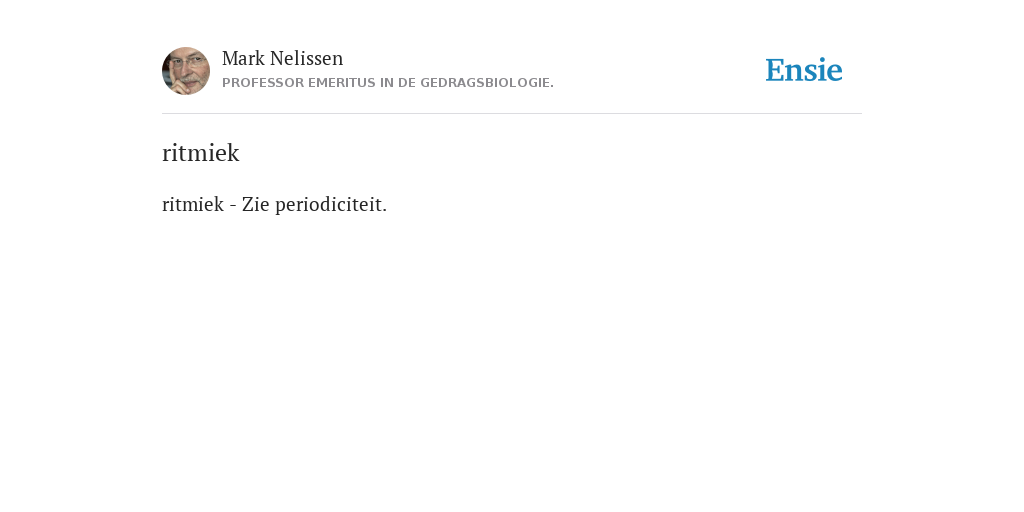Click the empty area below the definition
The width and height of the screenshot is (1024, 512).
coord(512,359)
